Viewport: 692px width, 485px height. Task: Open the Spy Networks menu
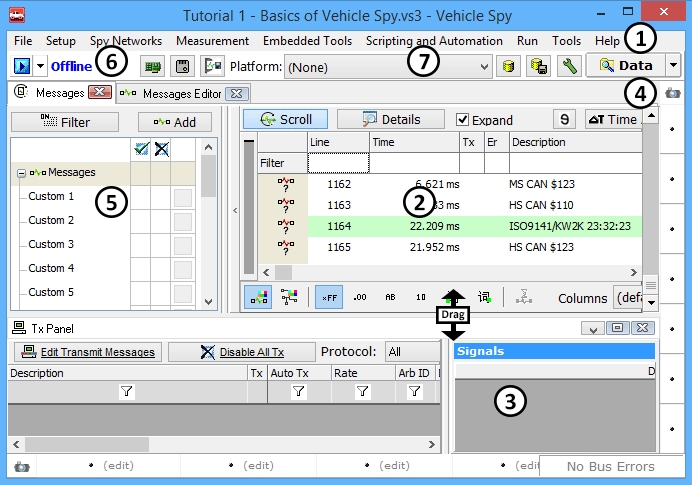coord(126,41)
